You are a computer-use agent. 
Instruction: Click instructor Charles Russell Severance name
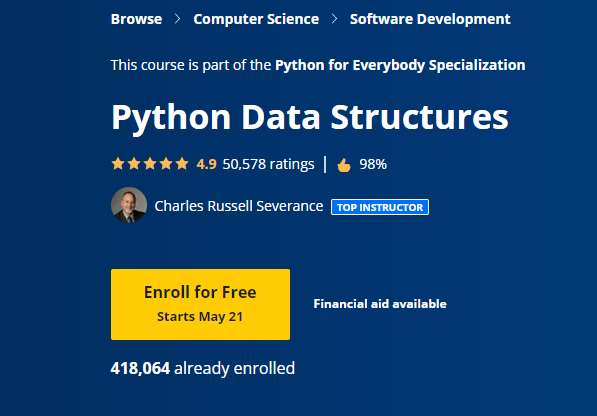pos(239,206)
